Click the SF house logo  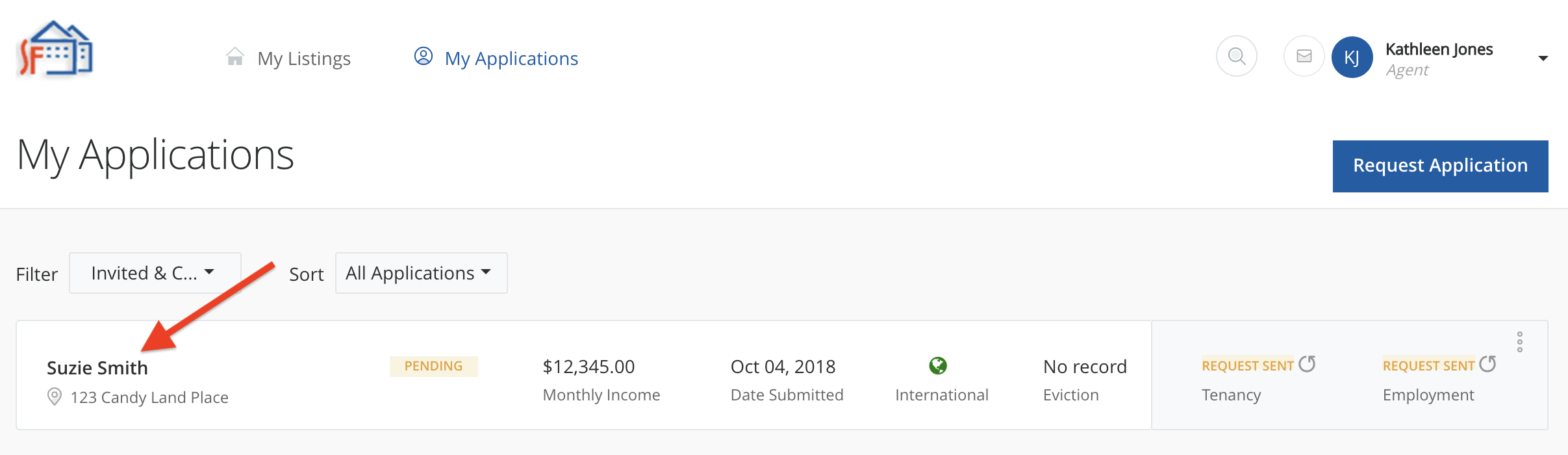[55, 49]
